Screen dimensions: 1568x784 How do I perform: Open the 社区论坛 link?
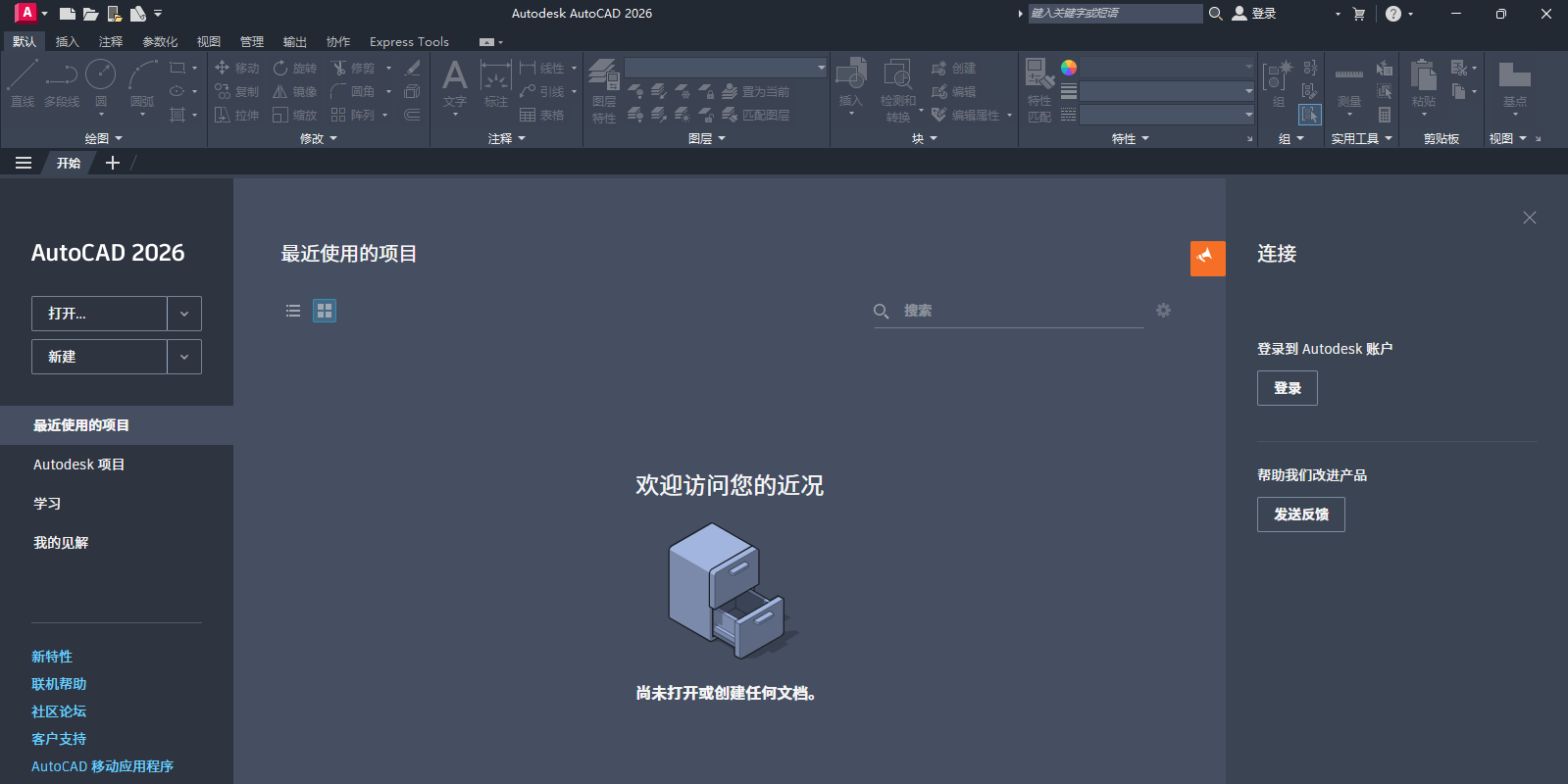pyautogui.click(x=59, y=711)
